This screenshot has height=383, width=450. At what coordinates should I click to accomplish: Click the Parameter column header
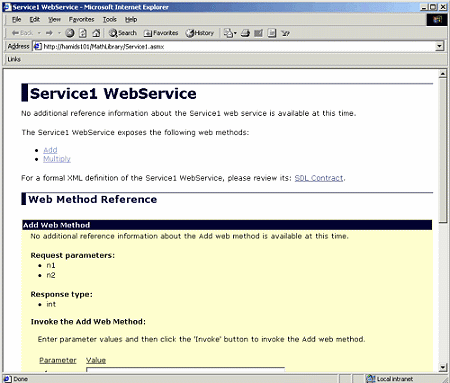[x=58, y=360]
